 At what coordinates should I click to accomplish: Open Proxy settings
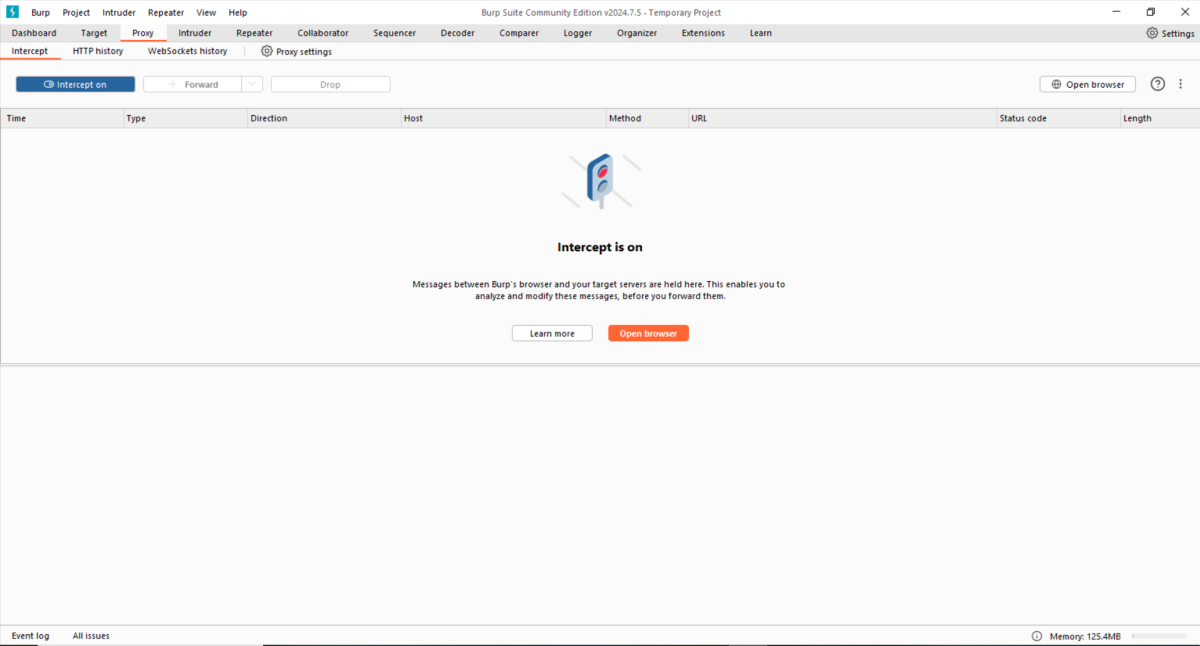296,51
